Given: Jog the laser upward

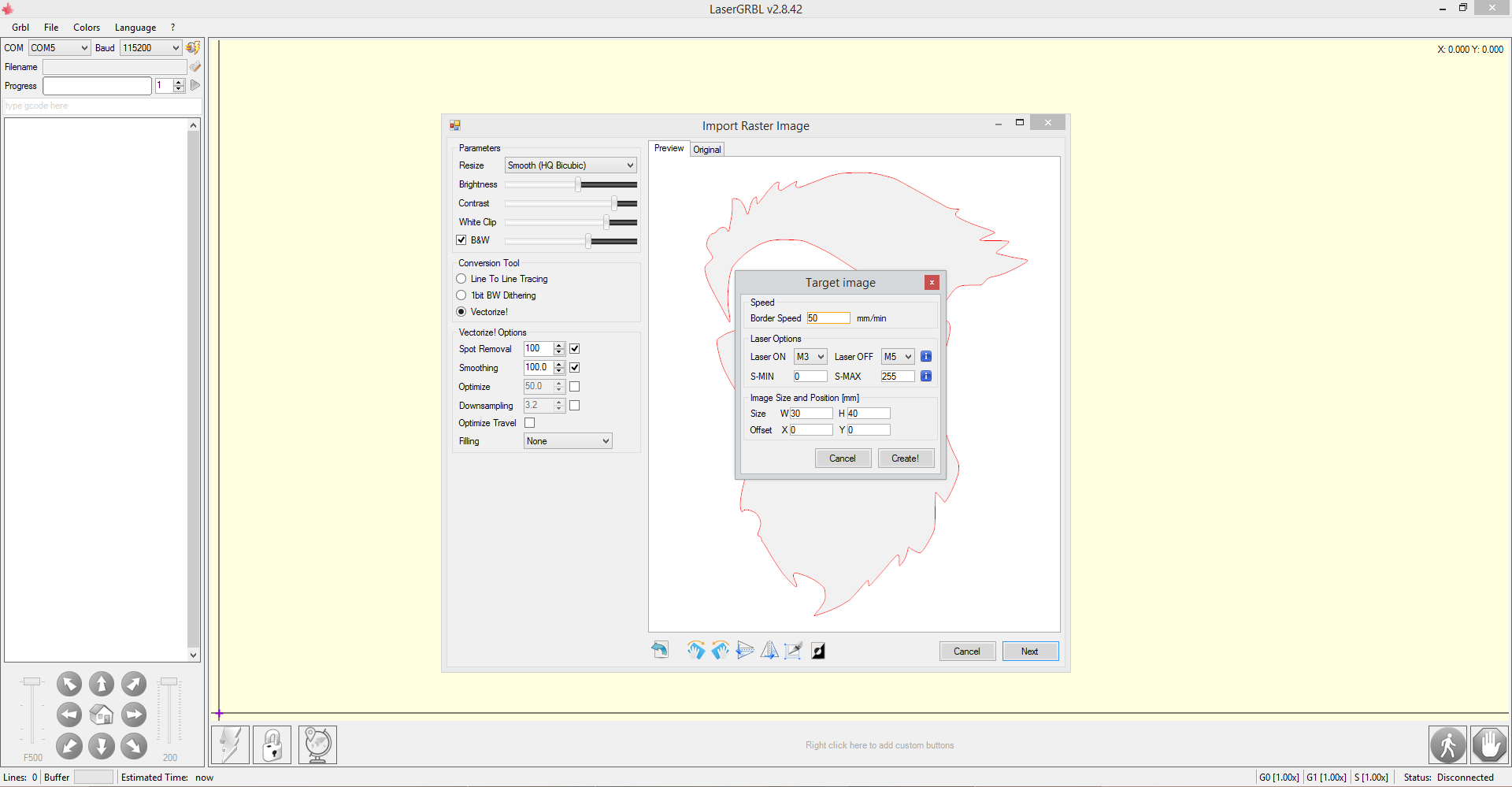Looking at the screenshot, I should tap(102, 684).
